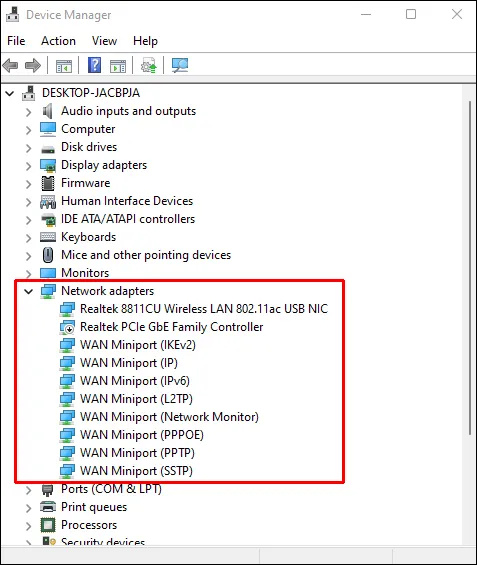Select WAN Miniport (PPPOE) device
The width and height of the screenshot is (477, 565).
(142, 435)
